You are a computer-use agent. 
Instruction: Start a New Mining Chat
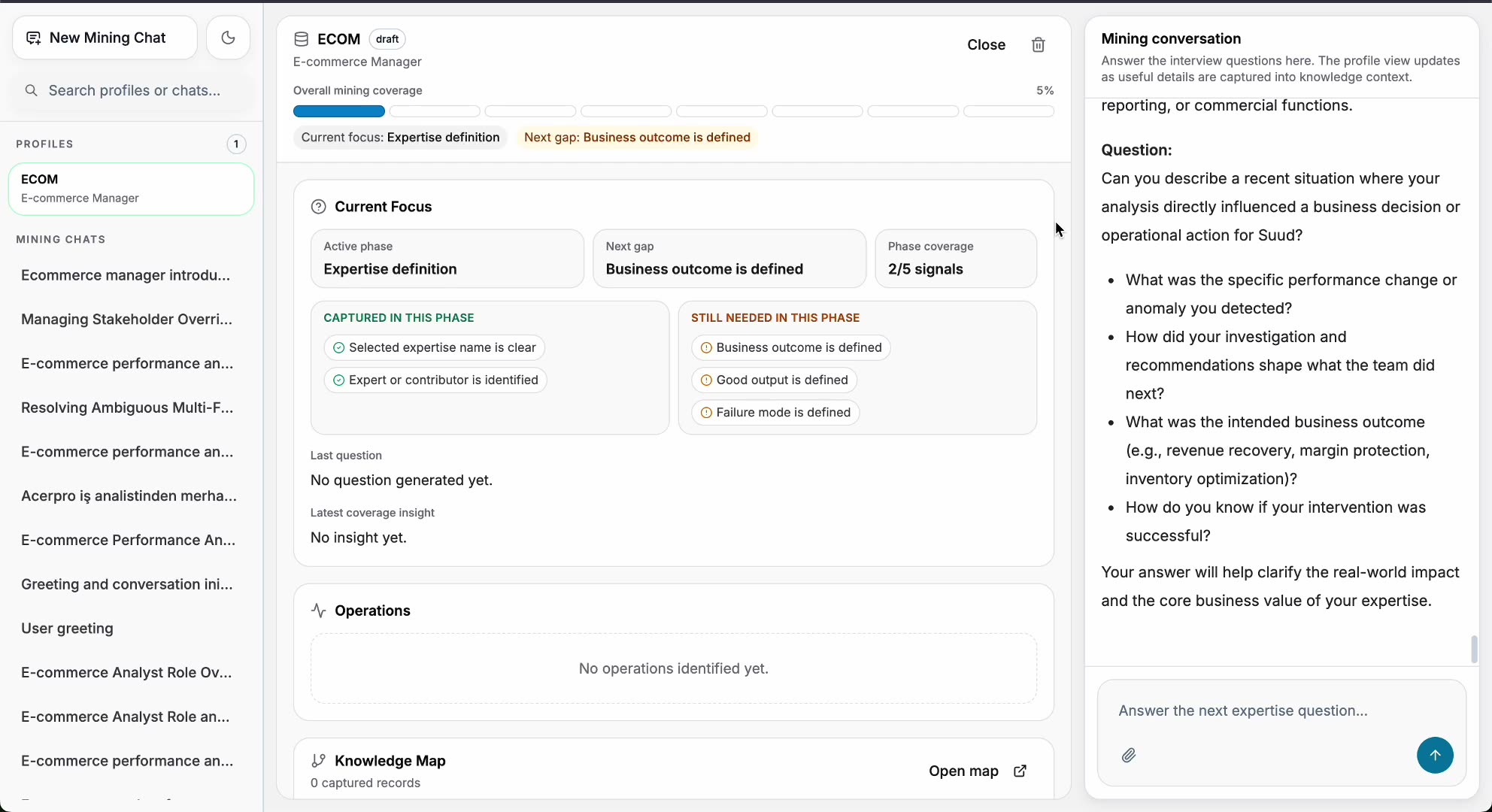[x=105, y=38]
